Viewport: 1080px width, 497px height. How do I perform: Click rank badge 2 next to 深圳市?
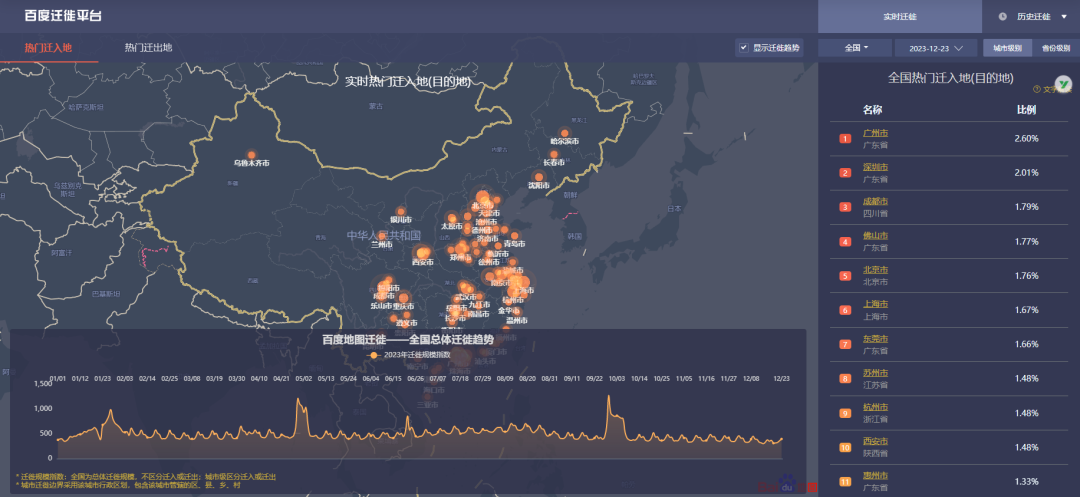846,173
